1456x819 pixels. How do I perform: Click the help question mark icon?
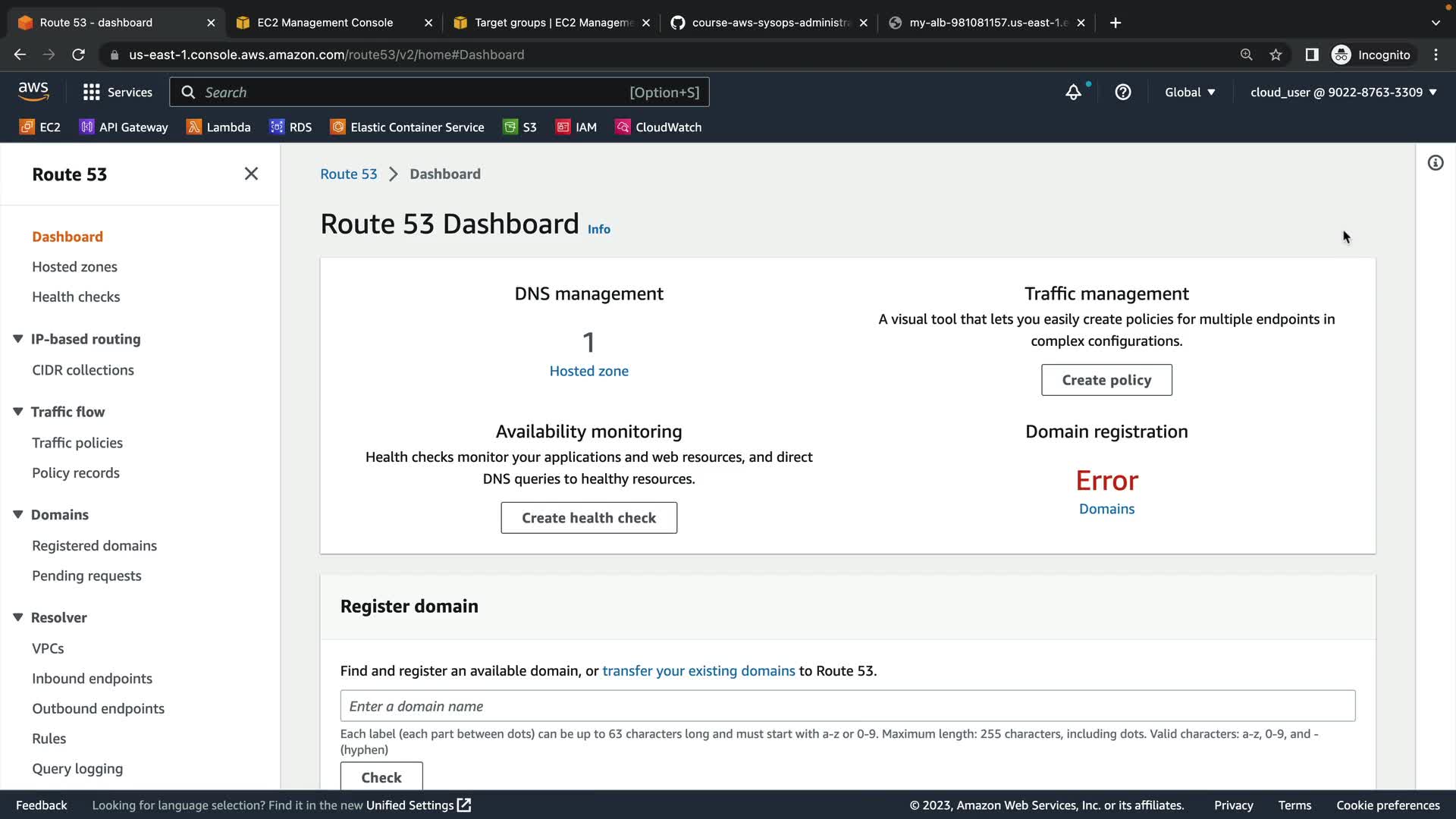(1123, 93)
